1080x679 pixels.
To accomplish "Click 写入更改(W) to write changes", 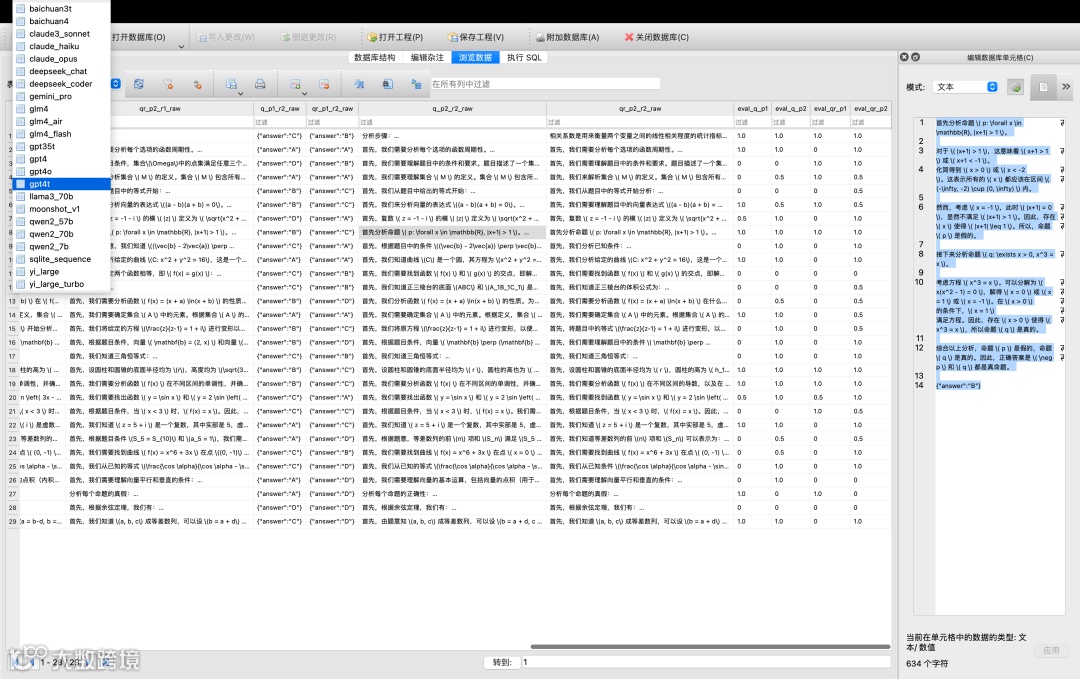I will tap(227, 37).
